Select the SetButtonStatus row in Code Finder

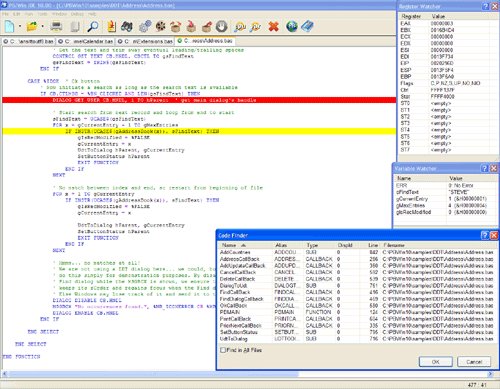(x=356, y=332)
